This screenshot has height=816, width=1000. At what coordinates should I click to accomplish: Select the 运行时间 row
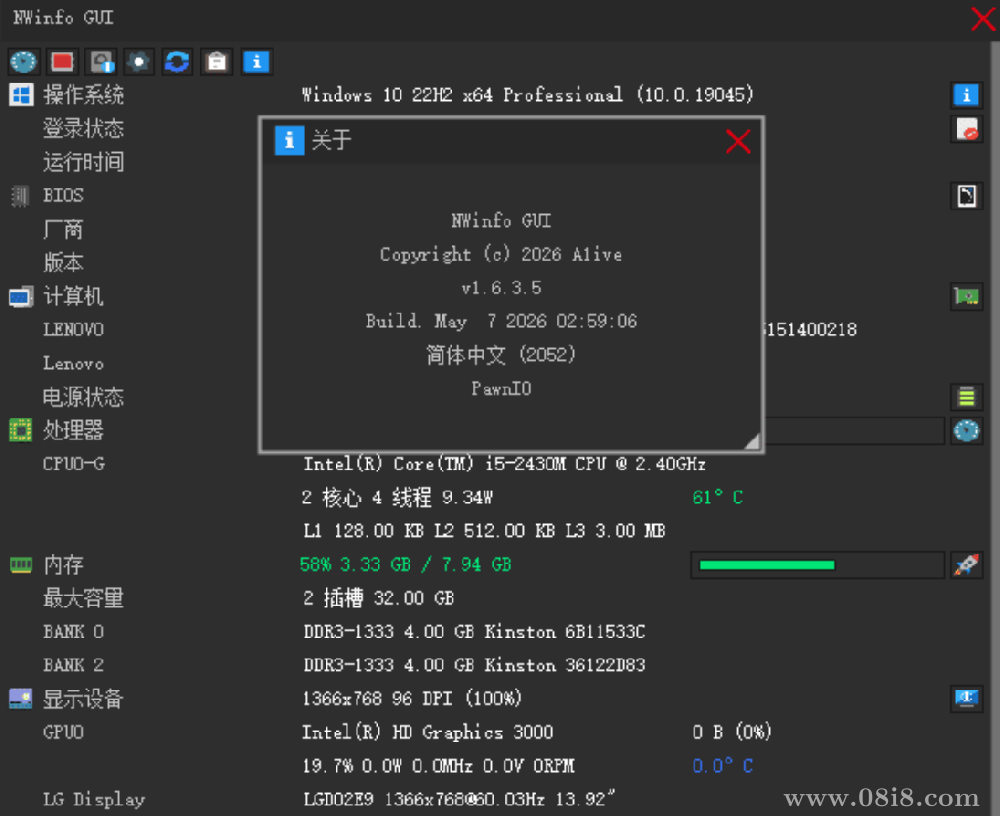tap(84, 162)
